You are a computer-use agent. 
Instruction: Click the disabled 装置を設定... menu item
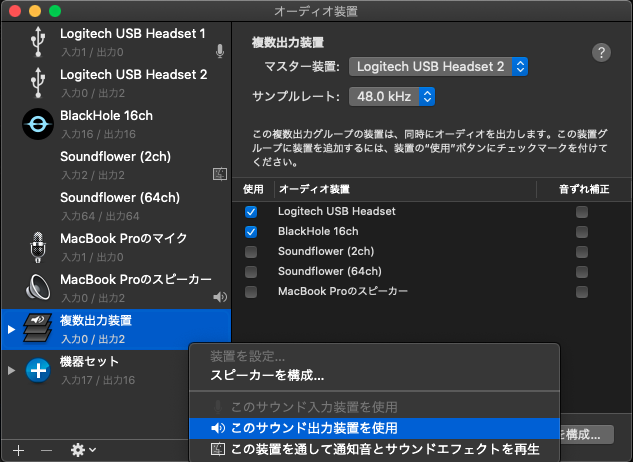[374, 357]
